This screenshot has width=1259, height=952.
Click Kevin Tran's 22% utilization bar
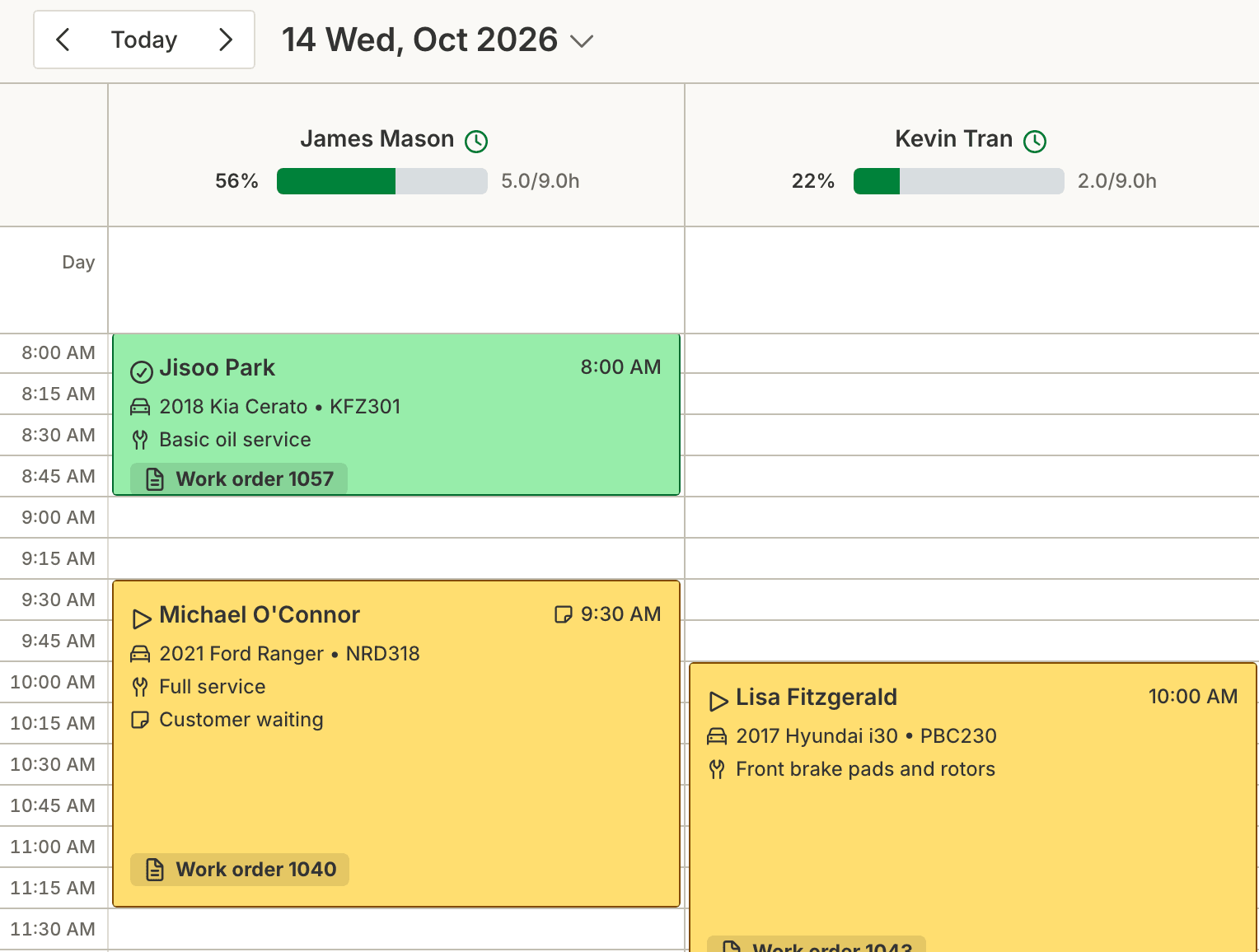click(959, 181)
